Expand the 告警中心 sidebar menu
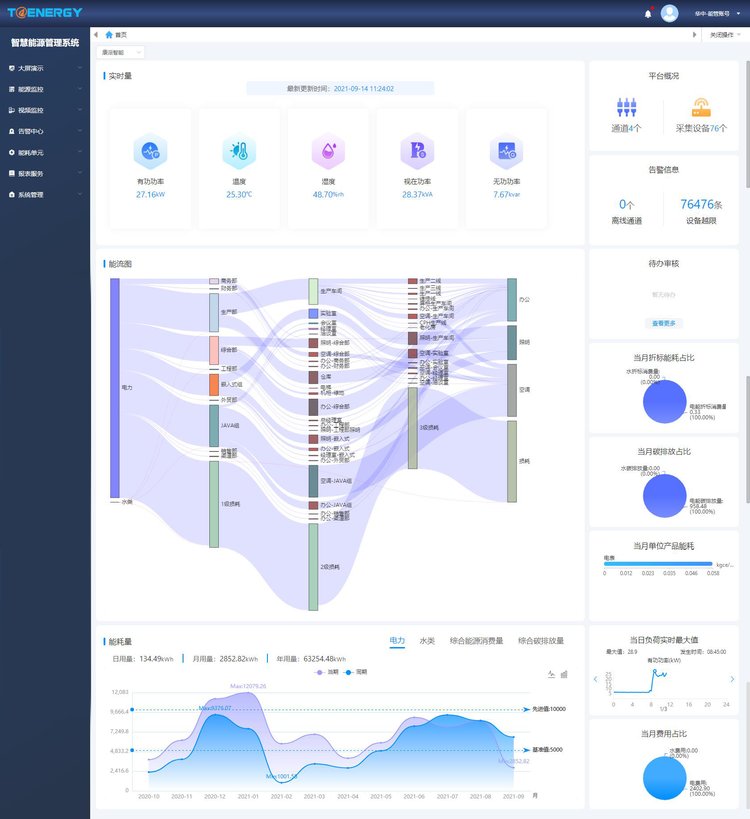This screenshot has height=819, width=750. (x=45, y=131)
